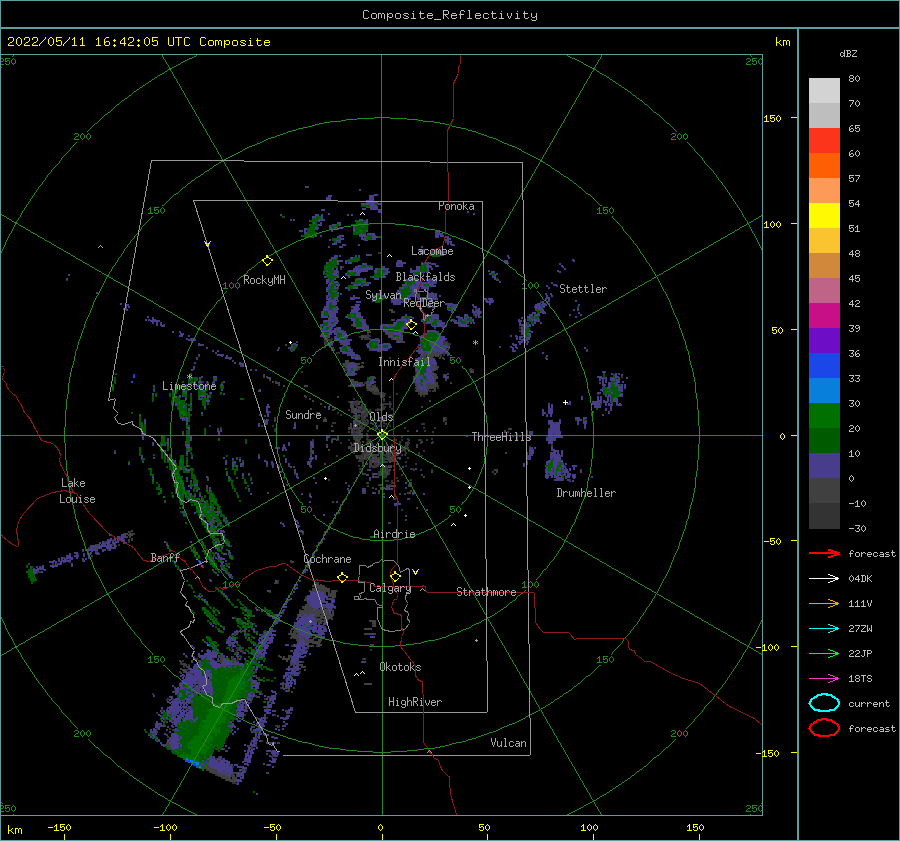Click the green echo cluster northeast of Drumheller

point(611,389)
